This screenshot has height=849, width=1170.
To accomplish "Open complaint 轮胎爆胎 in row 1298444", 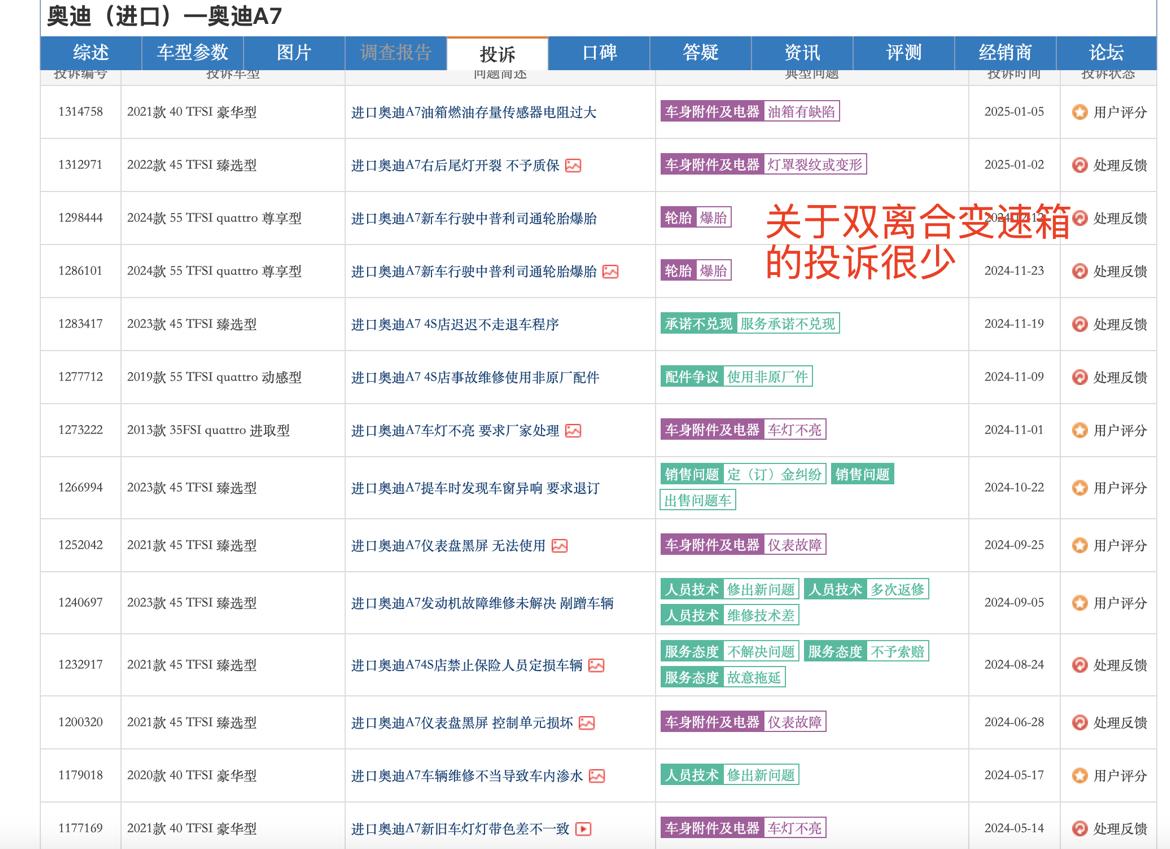I will 474,219.
